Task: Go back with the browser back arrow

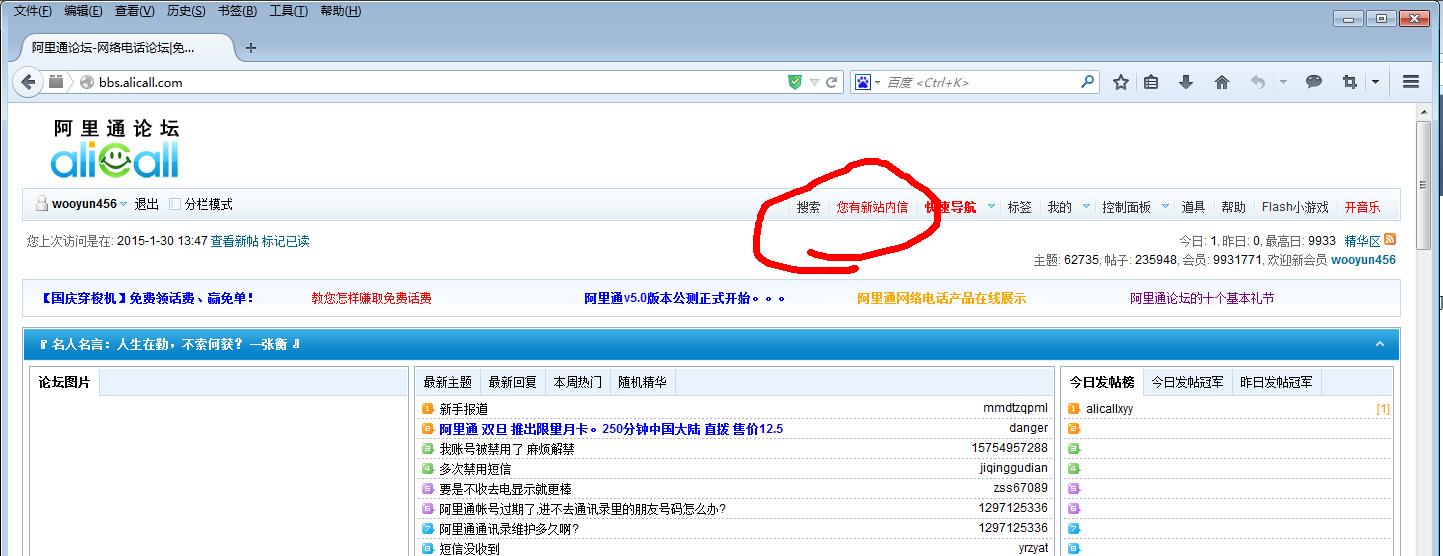Action: (x=28, y=82)
